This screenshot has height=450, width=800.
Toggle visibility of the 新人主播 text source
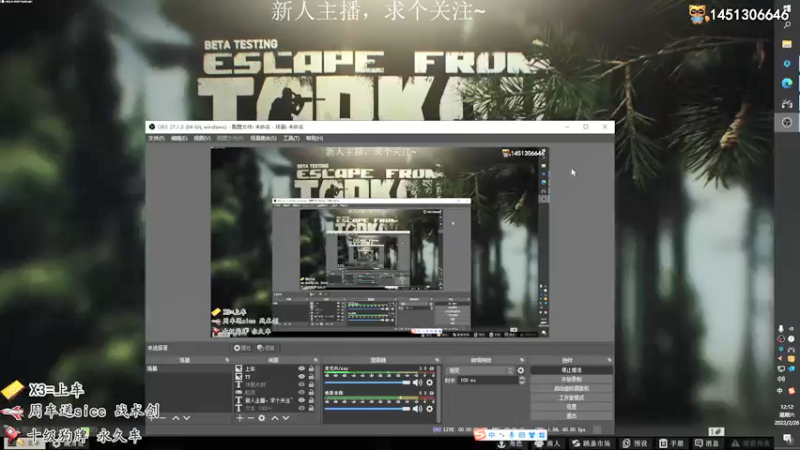(x=301, y=401)
